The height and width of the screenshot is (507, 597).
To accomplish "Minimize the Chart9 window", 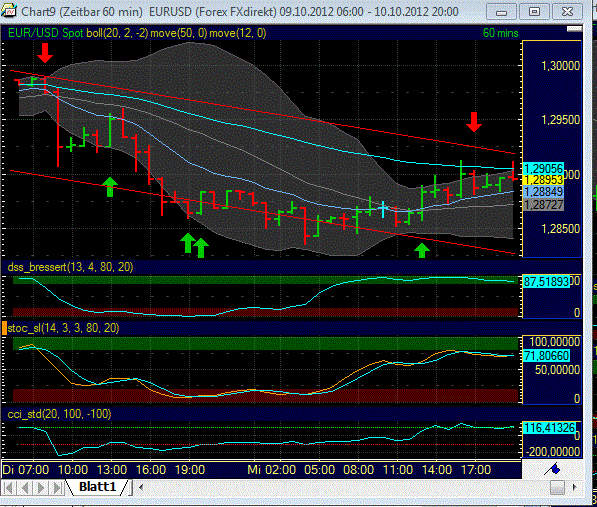I will pyautogui.click(x=501, y=12).
